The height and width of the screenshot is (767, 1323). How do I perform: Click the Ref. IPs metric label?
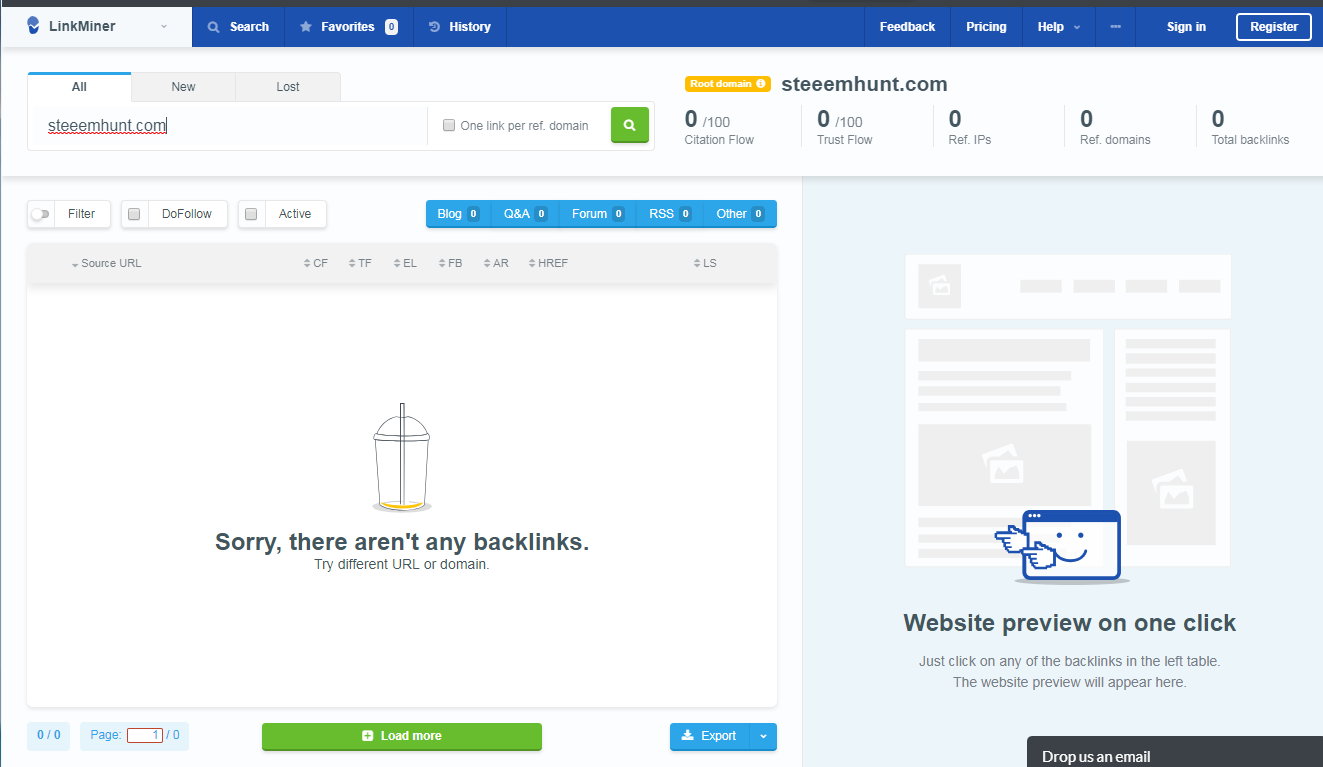[970, 140]
